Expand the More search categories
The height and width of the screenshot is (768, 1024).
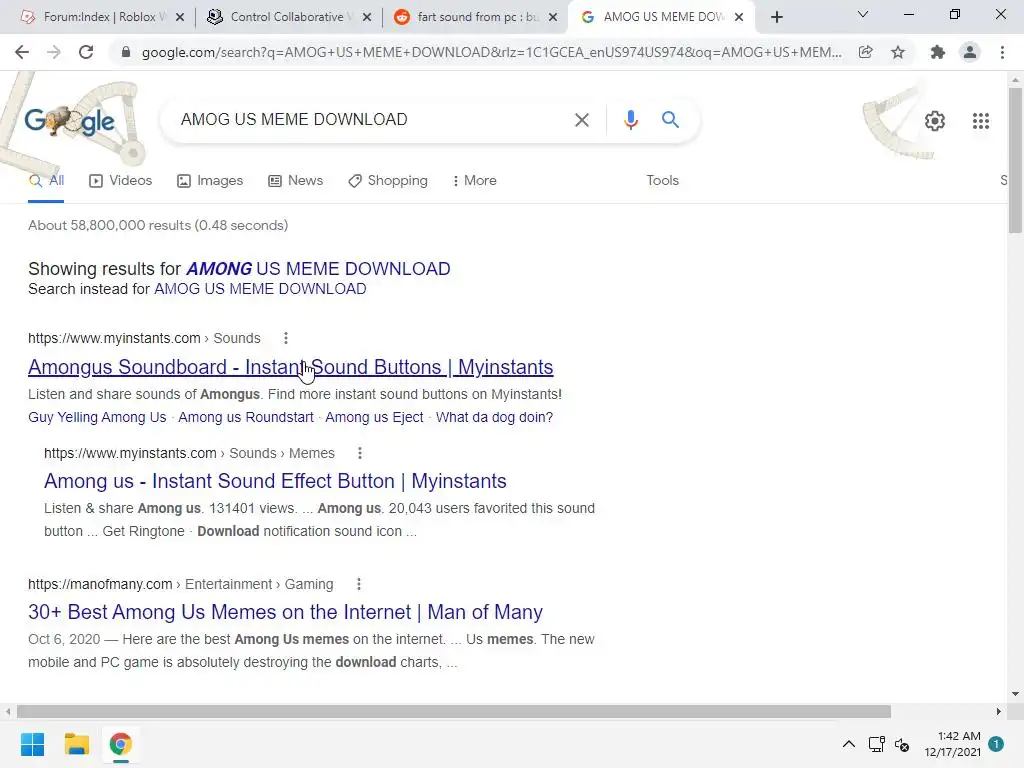(474, 181)
